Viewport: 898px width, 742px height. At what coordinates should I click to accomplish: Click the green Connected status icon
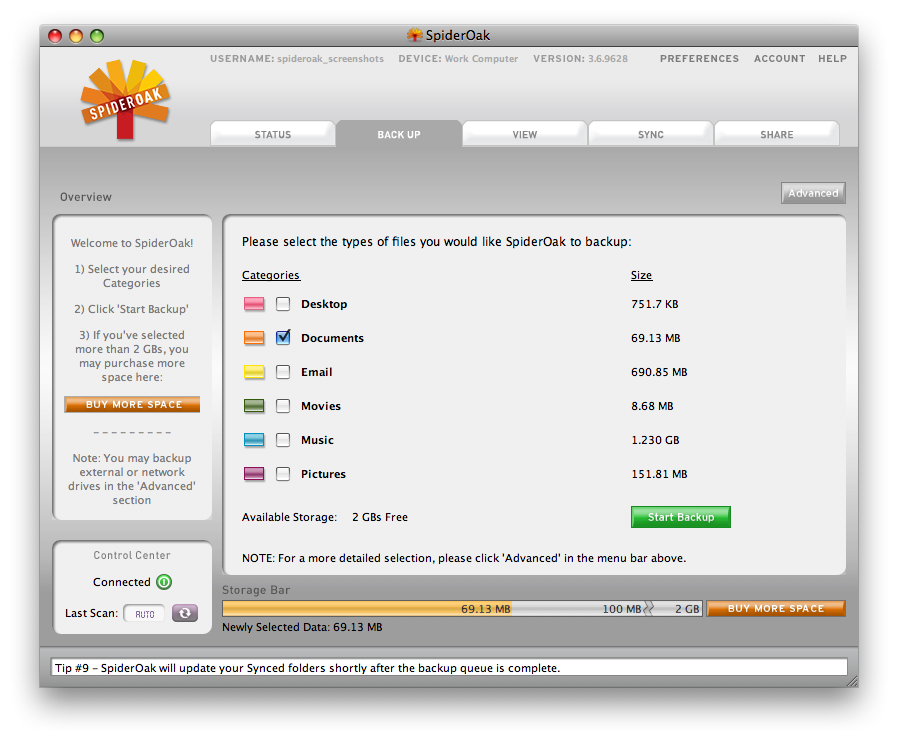(x=164, y=582)
